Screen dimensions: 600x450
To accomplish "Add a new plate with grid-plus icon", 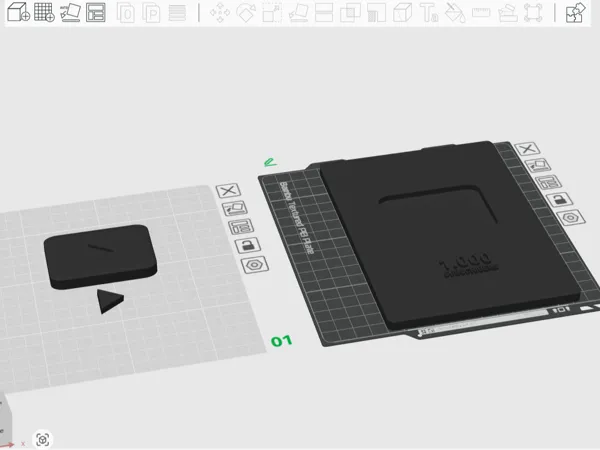I will pos(44,12).
